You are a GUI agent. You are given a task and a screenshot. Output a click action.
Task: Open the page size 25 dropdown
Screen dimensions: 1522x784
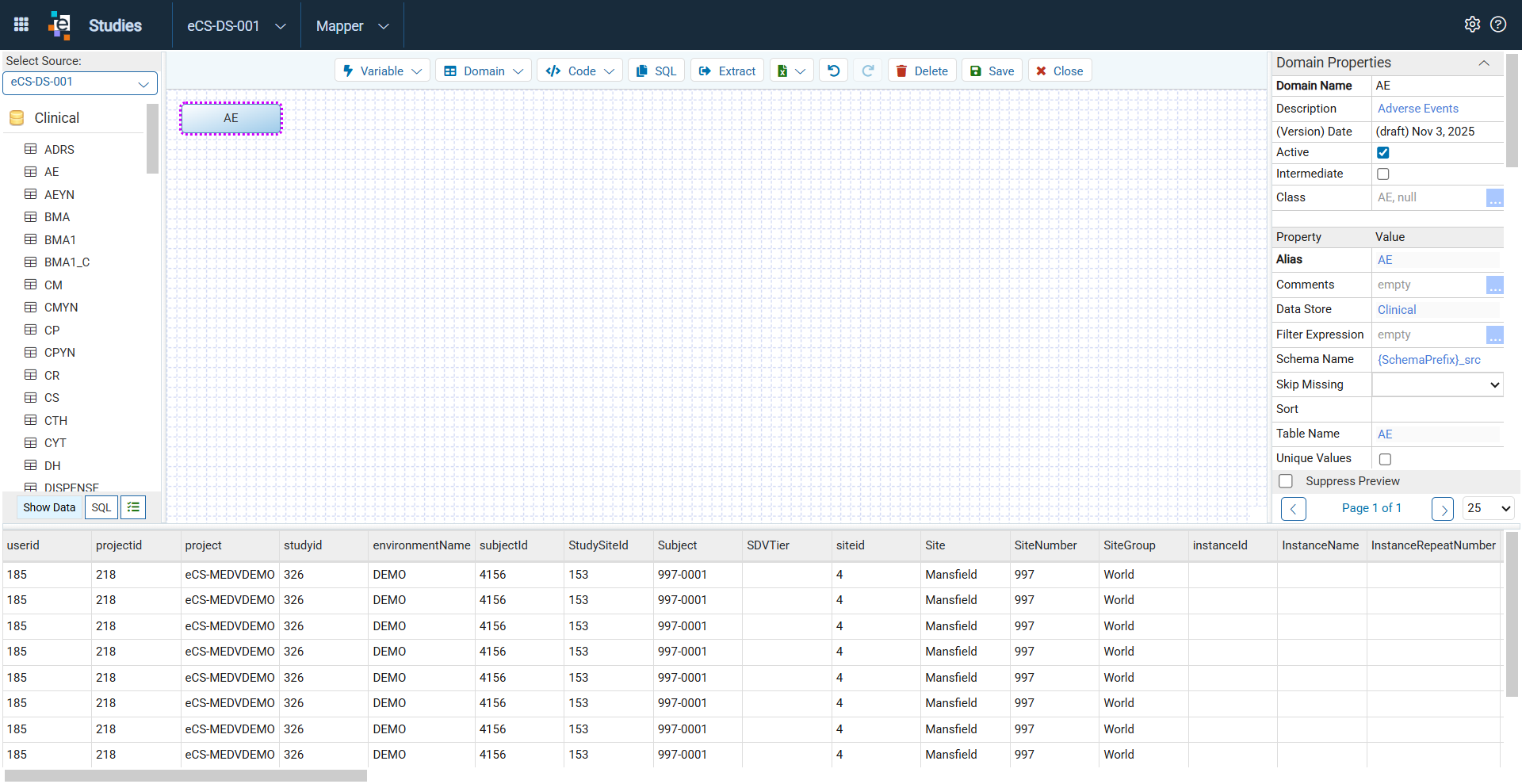pos(1489,508)
